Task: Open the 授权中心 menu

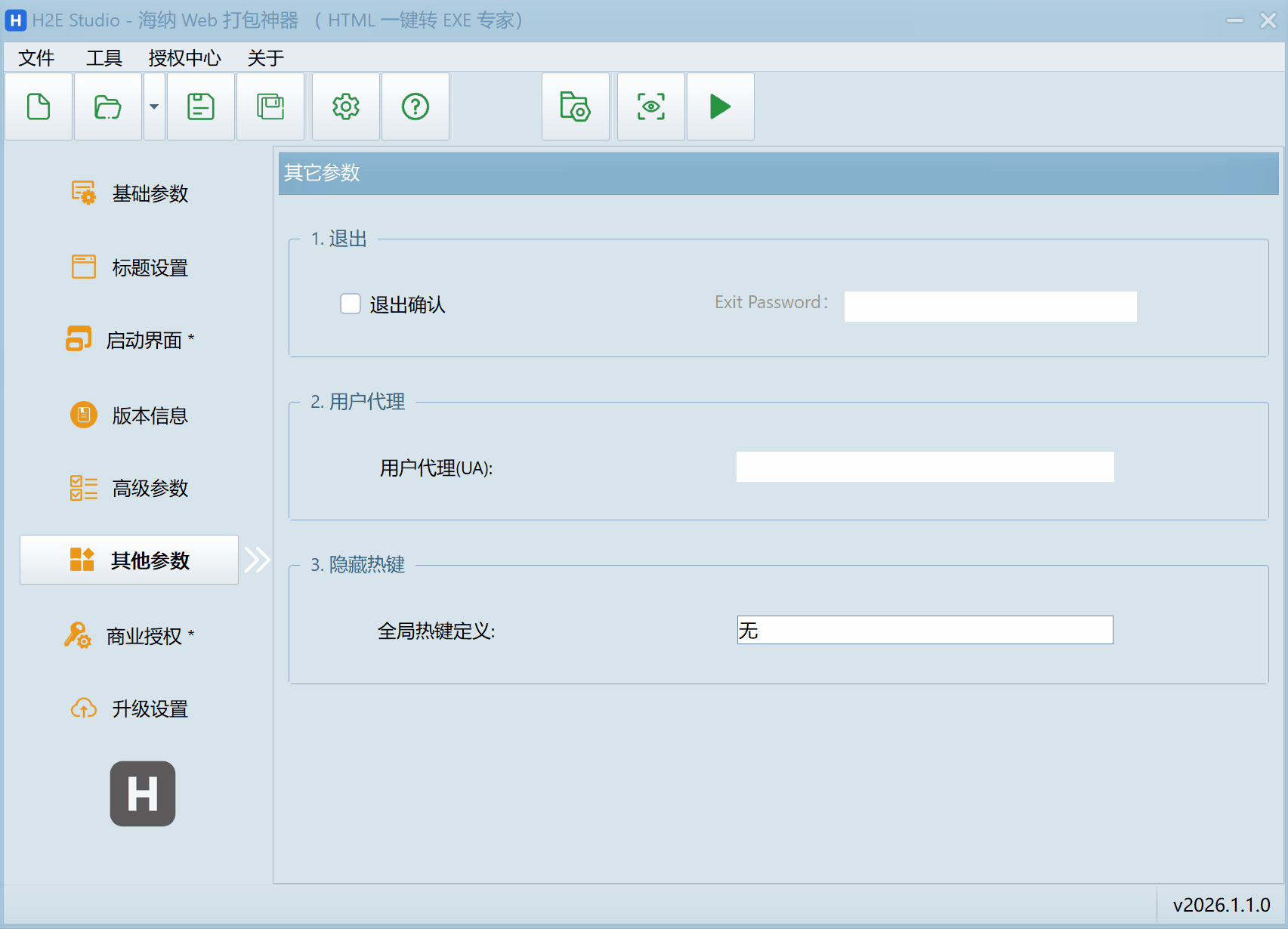Action: click(184, 58)
